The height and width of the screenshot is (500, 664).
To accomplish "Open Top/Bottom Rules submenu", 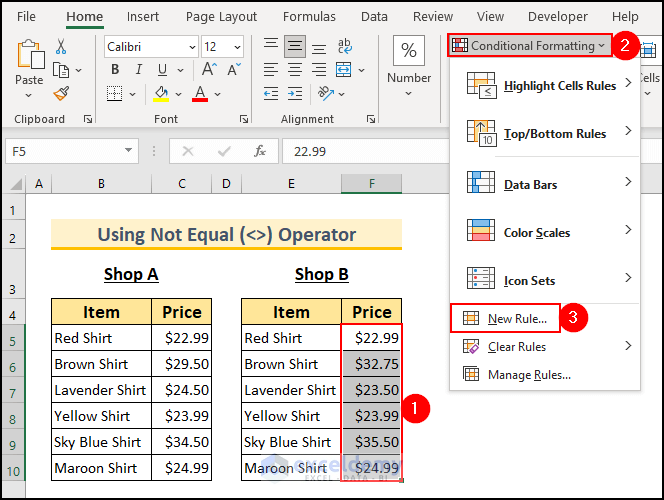I will pyautogui.click(x=545, y=133).
